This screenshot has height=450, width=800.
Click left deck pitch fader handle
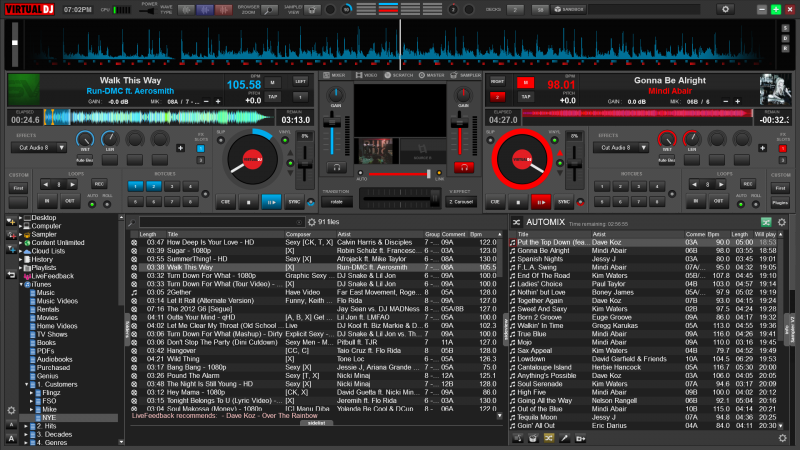(x=305, y=166)
